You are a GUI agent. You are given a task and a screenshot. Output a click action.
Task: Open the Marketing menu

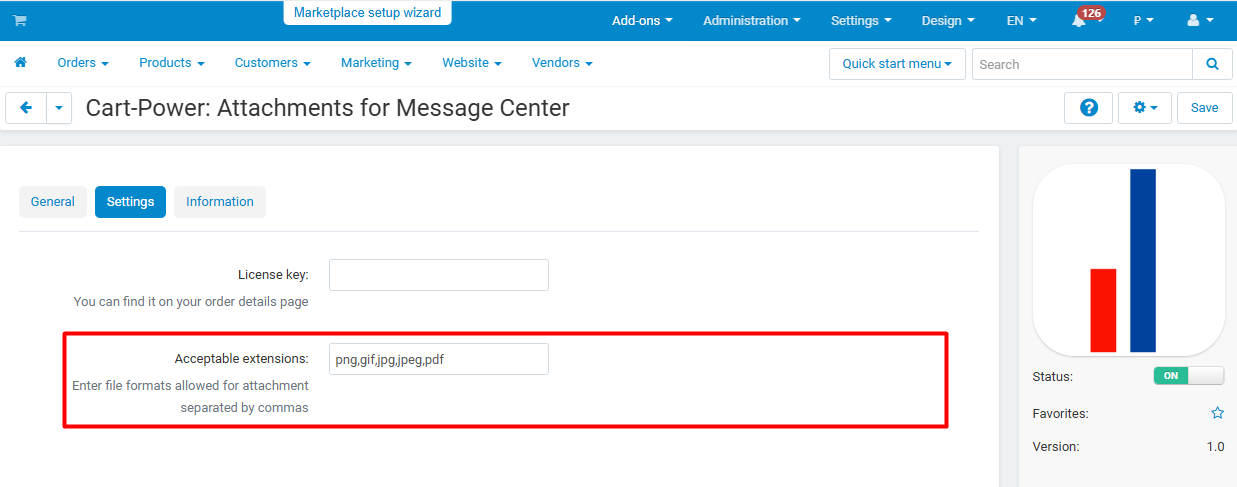click(x=376, y=63)
